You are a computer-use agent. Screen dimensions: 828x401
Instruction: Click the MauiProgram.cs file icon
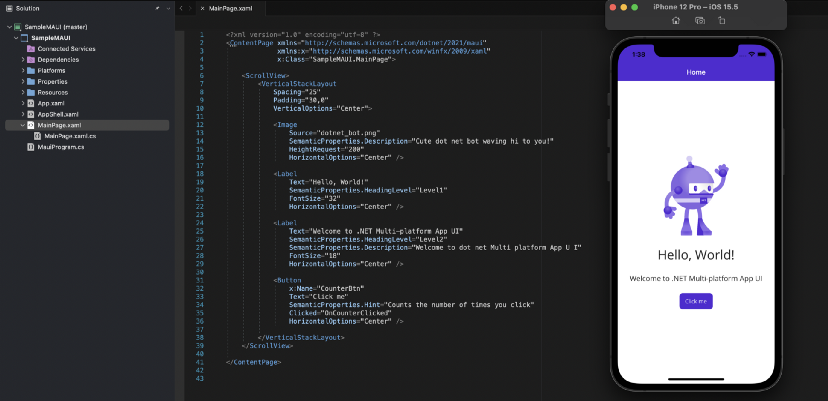[x=31, y=147]
